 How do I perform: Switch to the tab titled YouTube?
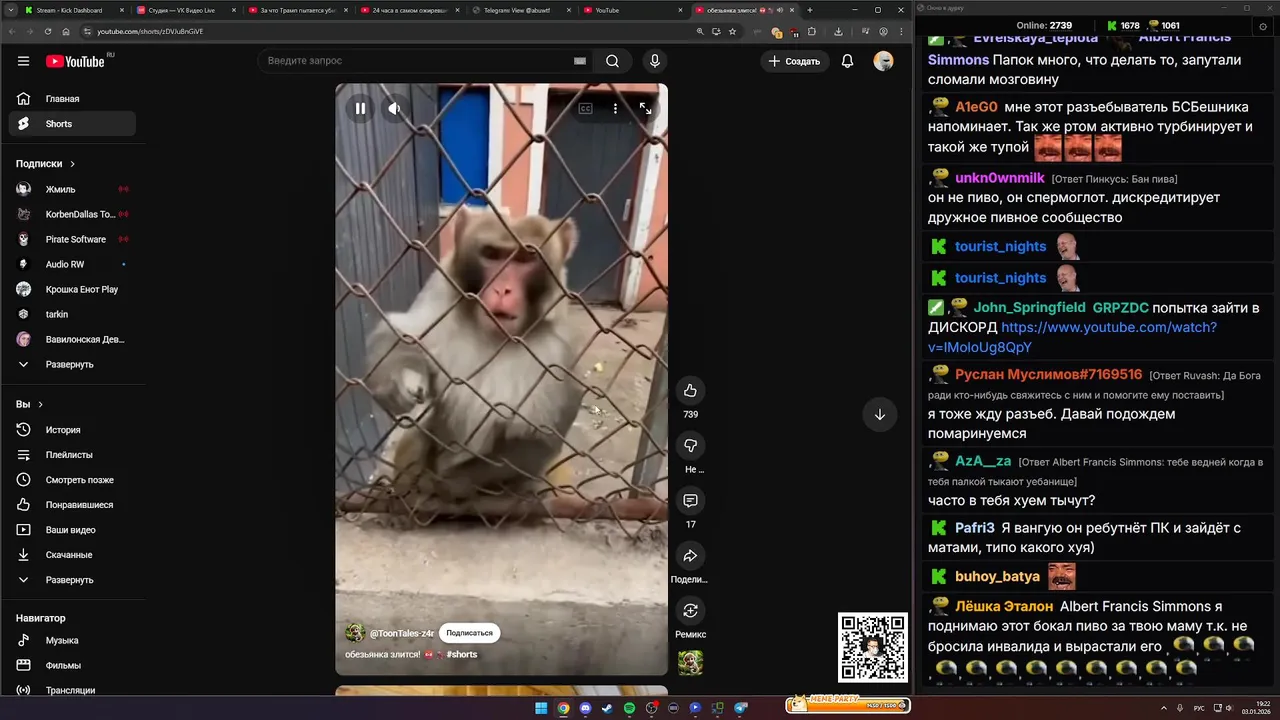point(633,10)
